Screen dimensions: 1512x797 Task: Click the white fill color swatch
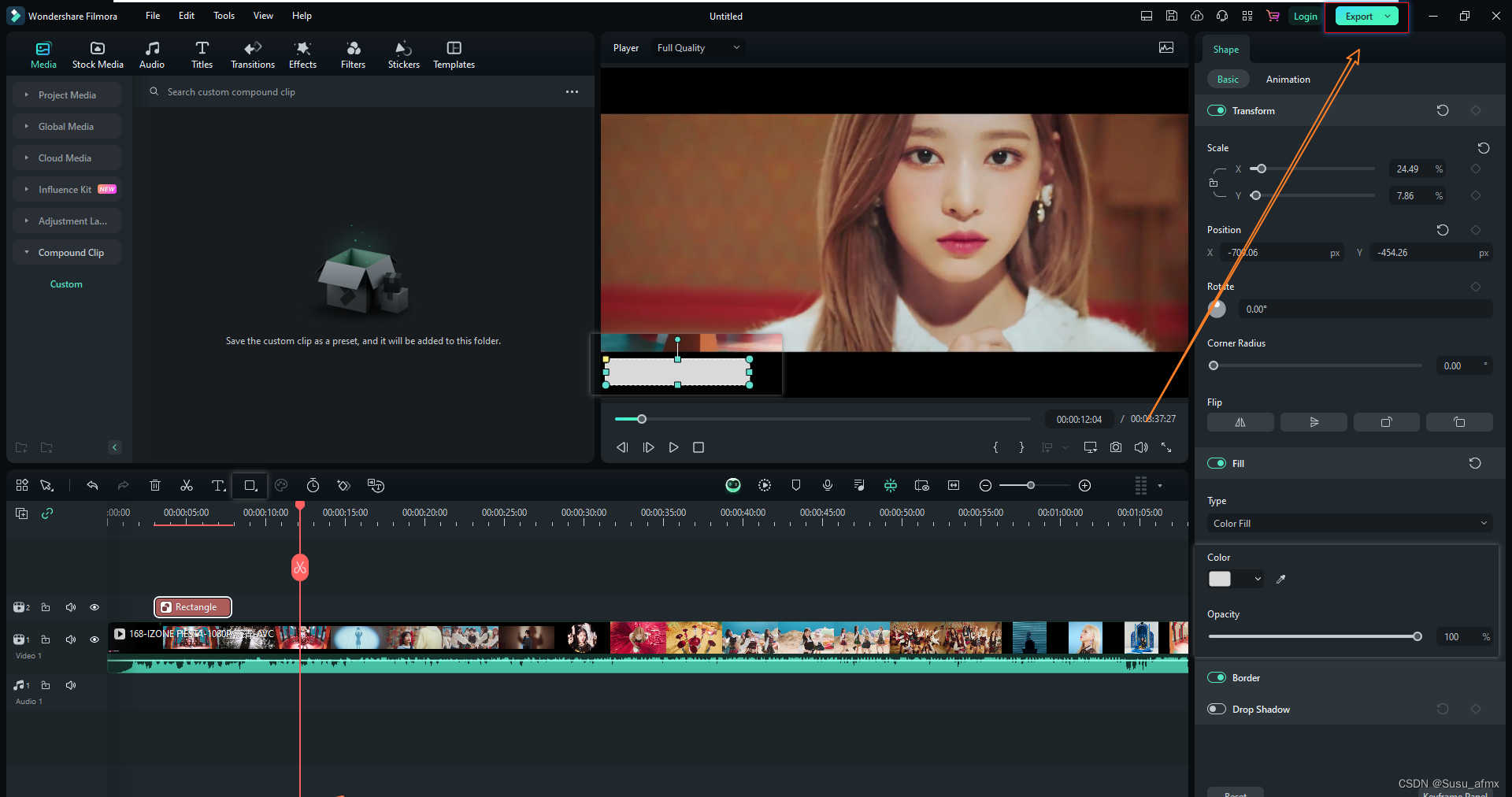(x=1220, y=580)
